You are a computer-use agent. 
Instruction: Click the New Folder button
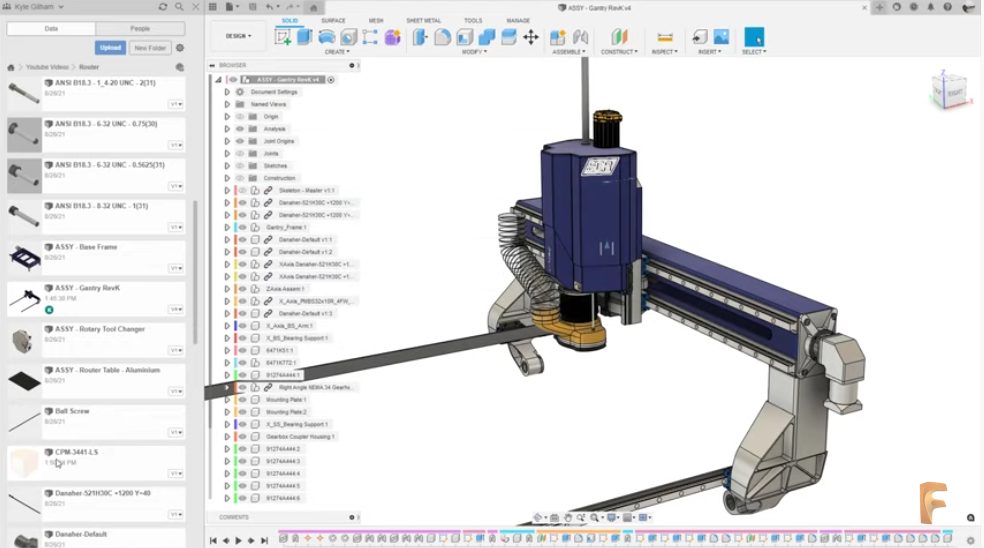(x=150, y=47)
